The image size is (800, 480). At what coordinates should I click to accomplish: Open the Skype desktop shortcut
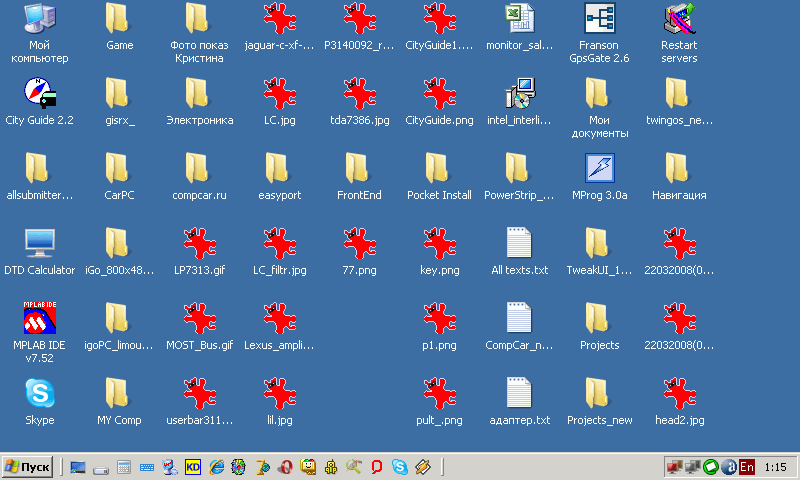point(39,393)
